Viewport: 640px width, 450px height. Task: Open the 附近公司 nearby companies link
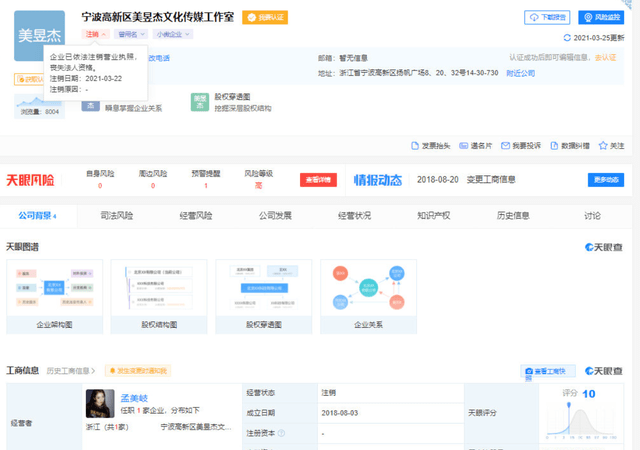click(520, 73)
